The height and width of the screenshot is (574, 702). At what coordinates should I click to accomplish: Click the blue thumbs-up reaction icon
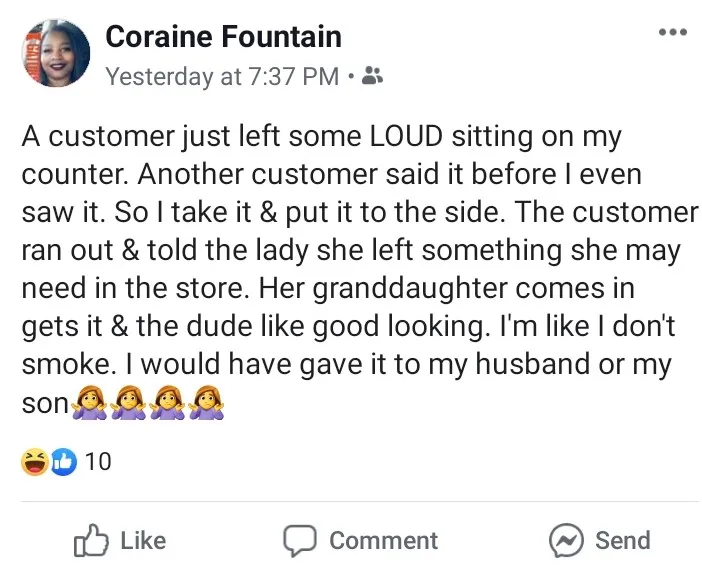point(62,461)
